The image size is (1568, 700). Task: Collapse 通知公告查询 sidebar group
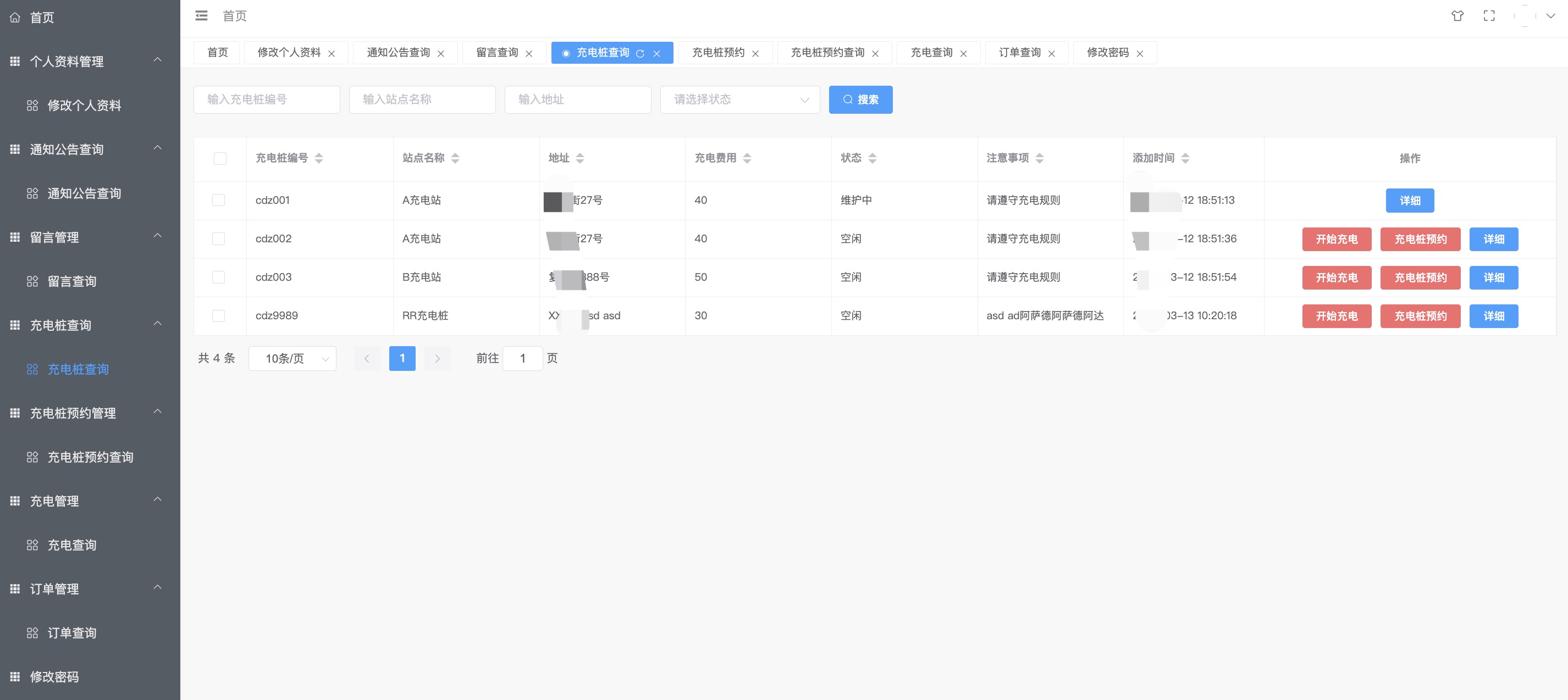(x=158, y=148)
